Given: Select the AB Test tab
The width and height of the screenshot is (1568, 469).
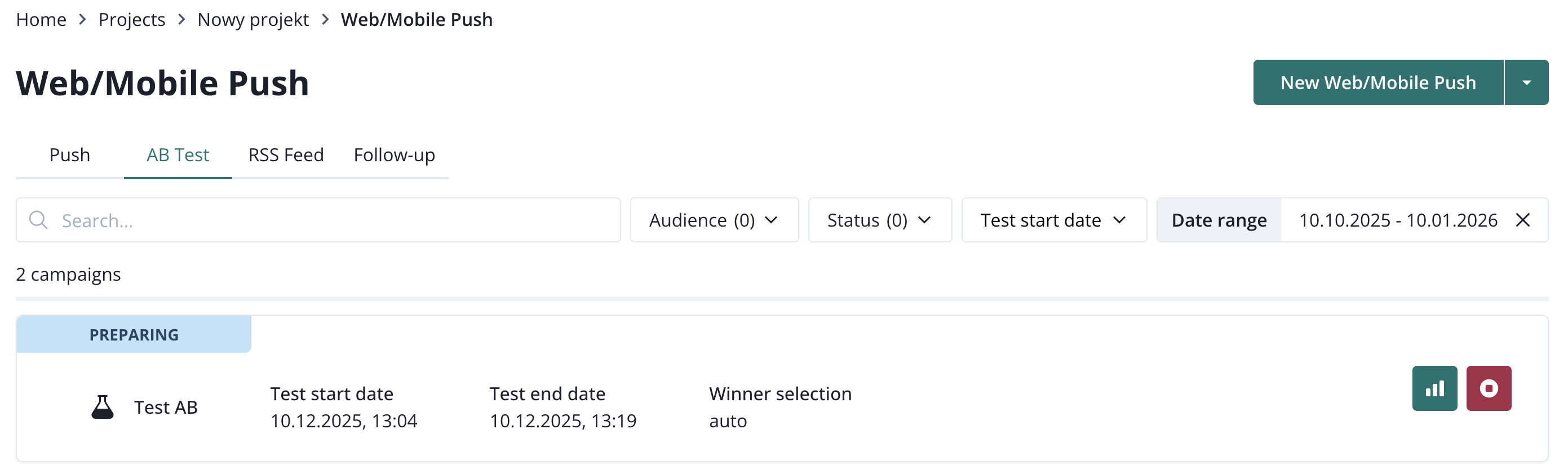Looking at the screenshot, I should click(x=178, y=156).
